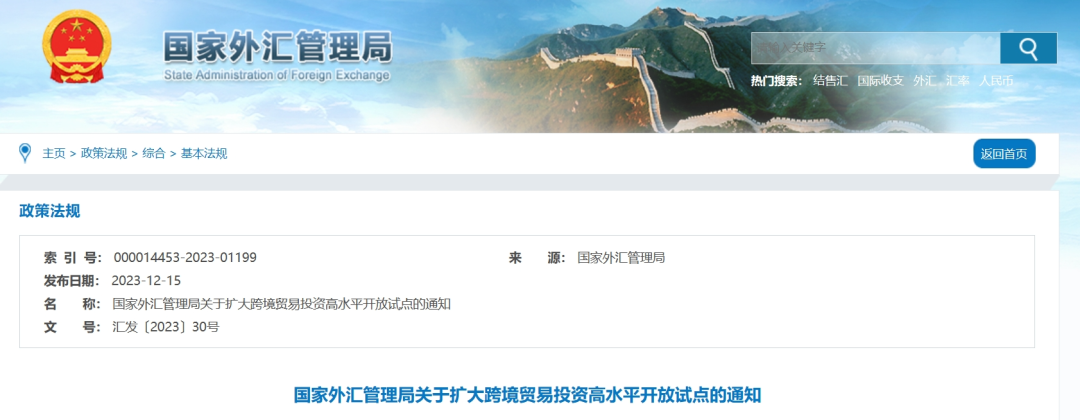Image resolution: width=1080 pixels, height=420 pixels.
Task: Click the 政策法规 section heading
Action: tap(50, 211)
